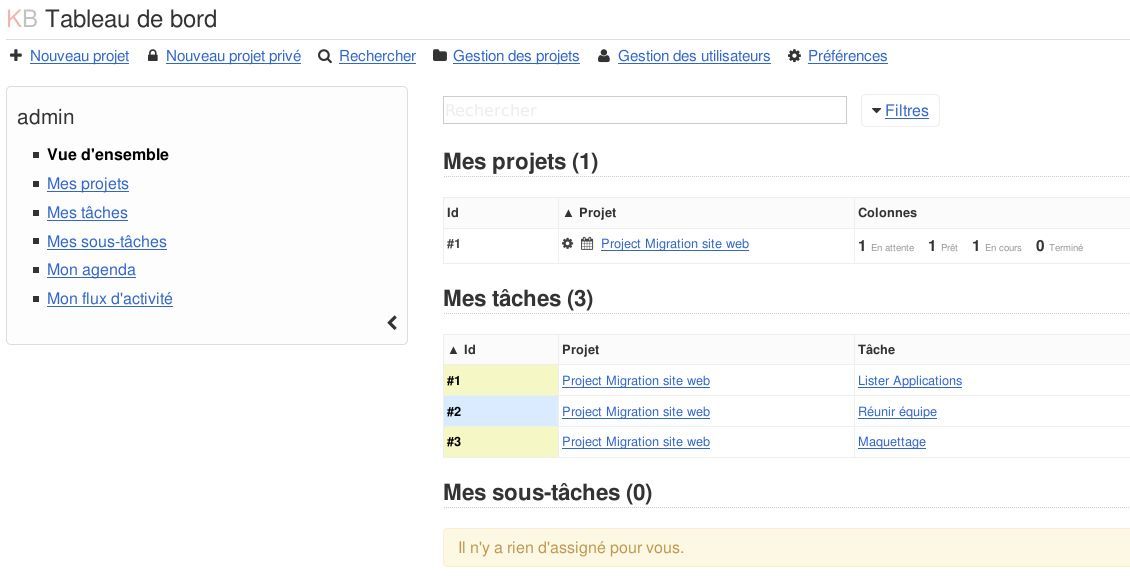
Task: Open the Filtres dropdown
Action: (x=900, y=110)
